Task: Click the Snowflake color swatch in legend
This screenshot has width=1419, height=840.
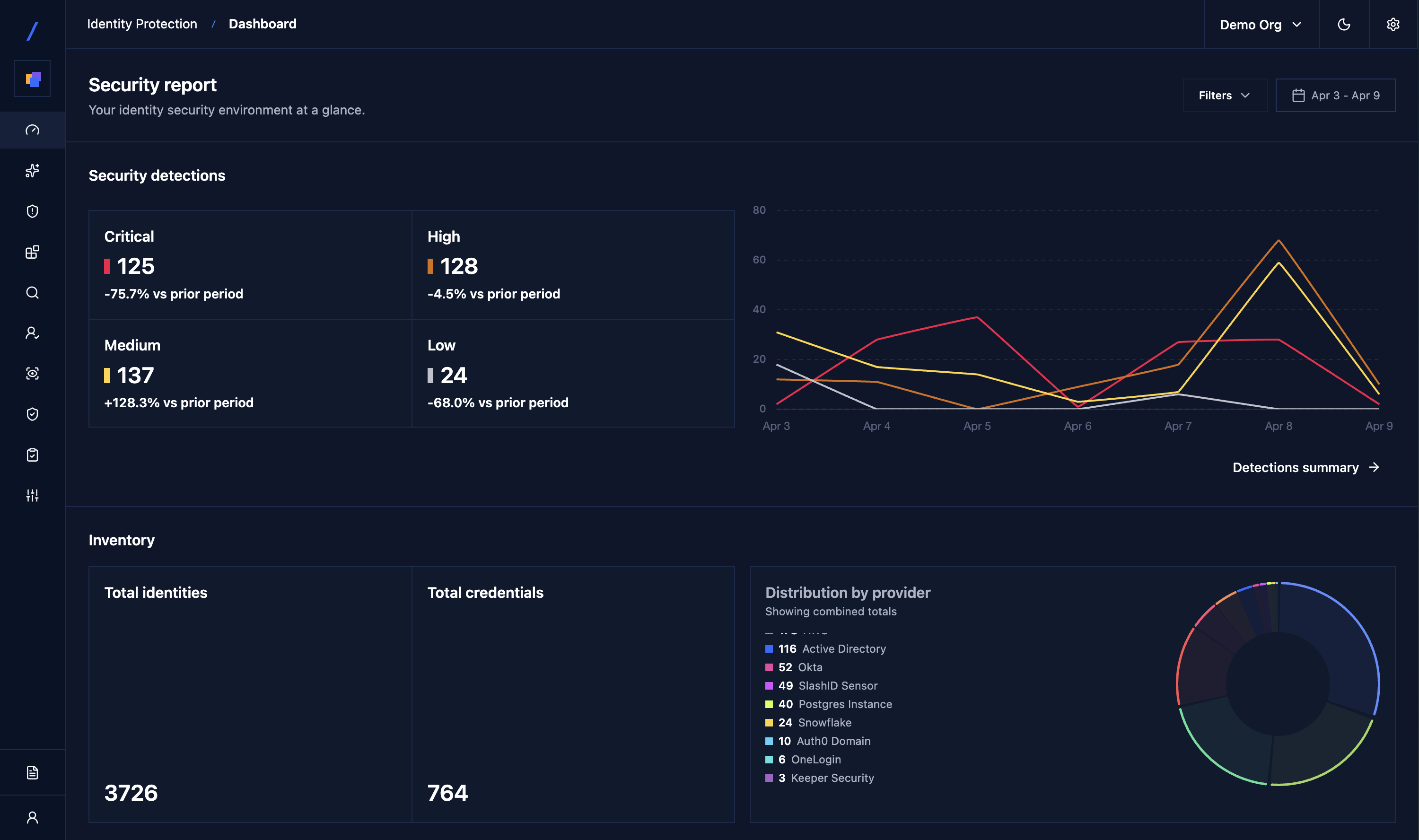Action: click(x=768, y=722)
